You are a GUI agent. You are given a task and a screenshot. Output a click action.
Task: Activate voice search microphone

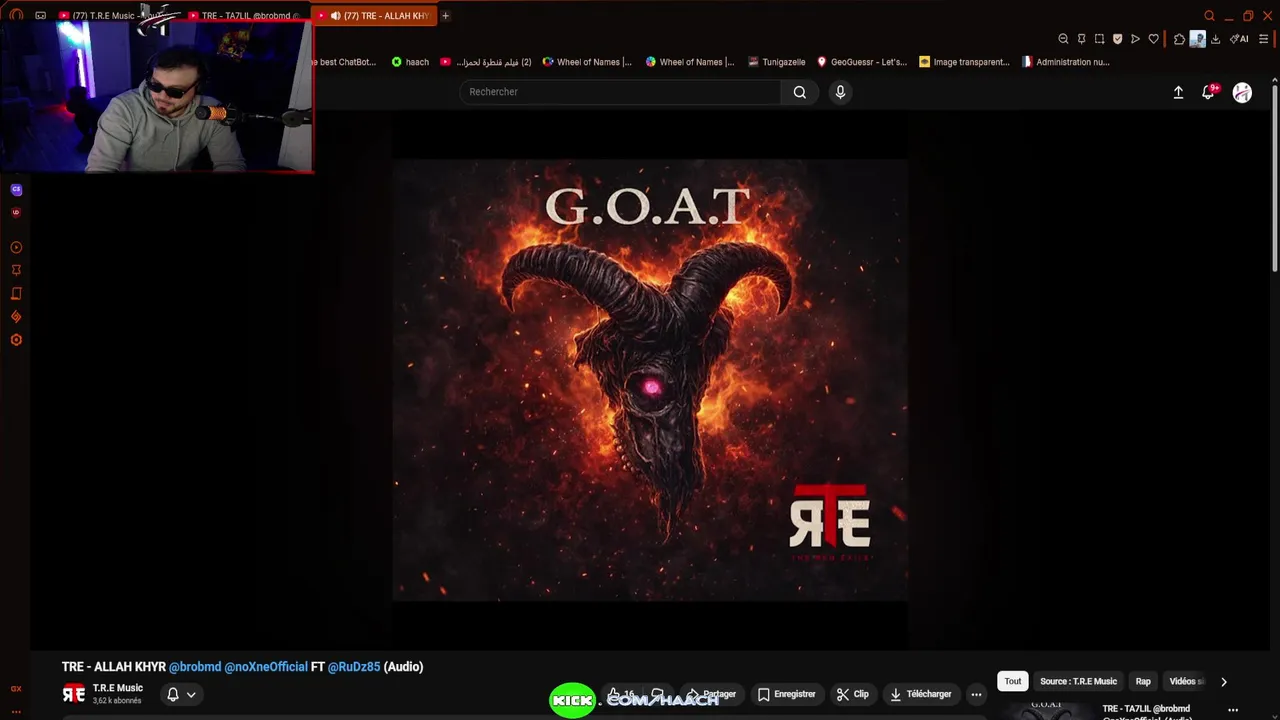840,92
